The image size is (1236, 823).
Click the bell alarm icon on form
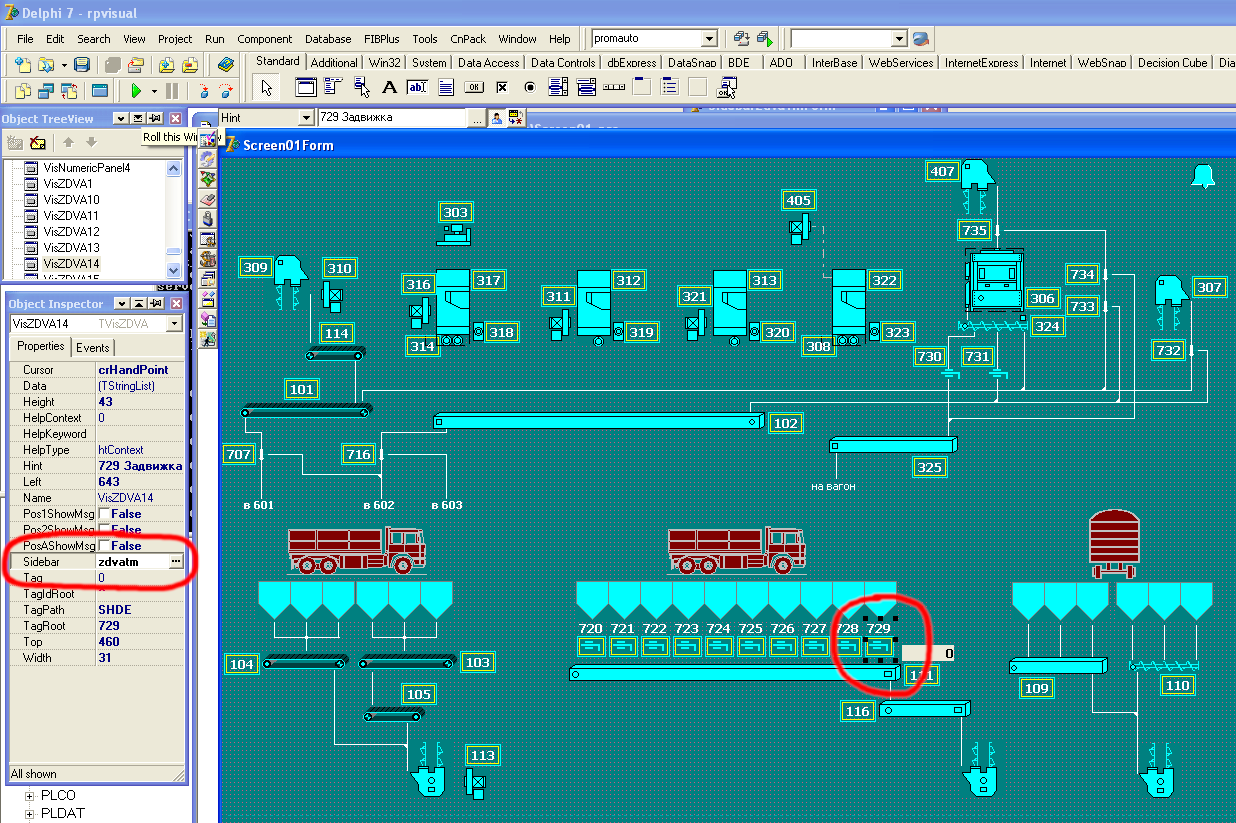click(x=1202, y=177)
